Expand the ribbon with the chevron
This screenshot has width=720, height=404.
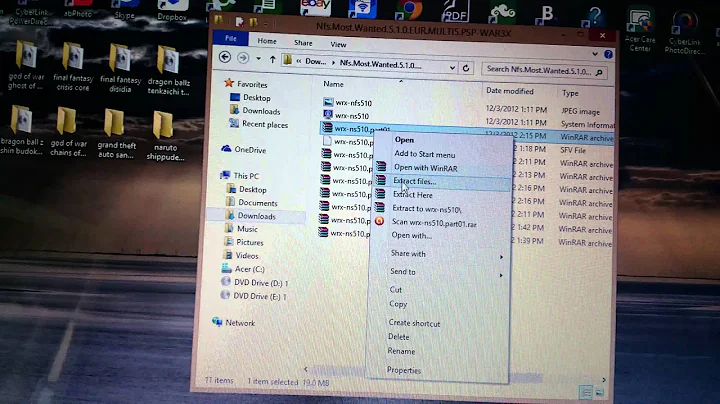tap(595, 54)
